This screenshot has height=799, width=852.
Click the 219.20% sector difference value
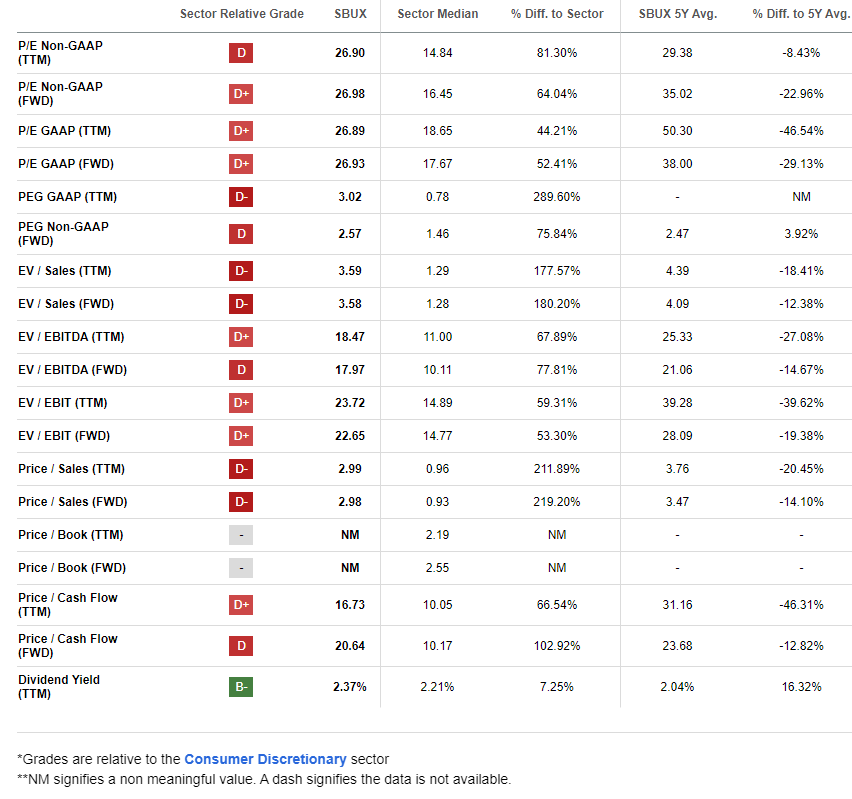(x=557, y=502)
